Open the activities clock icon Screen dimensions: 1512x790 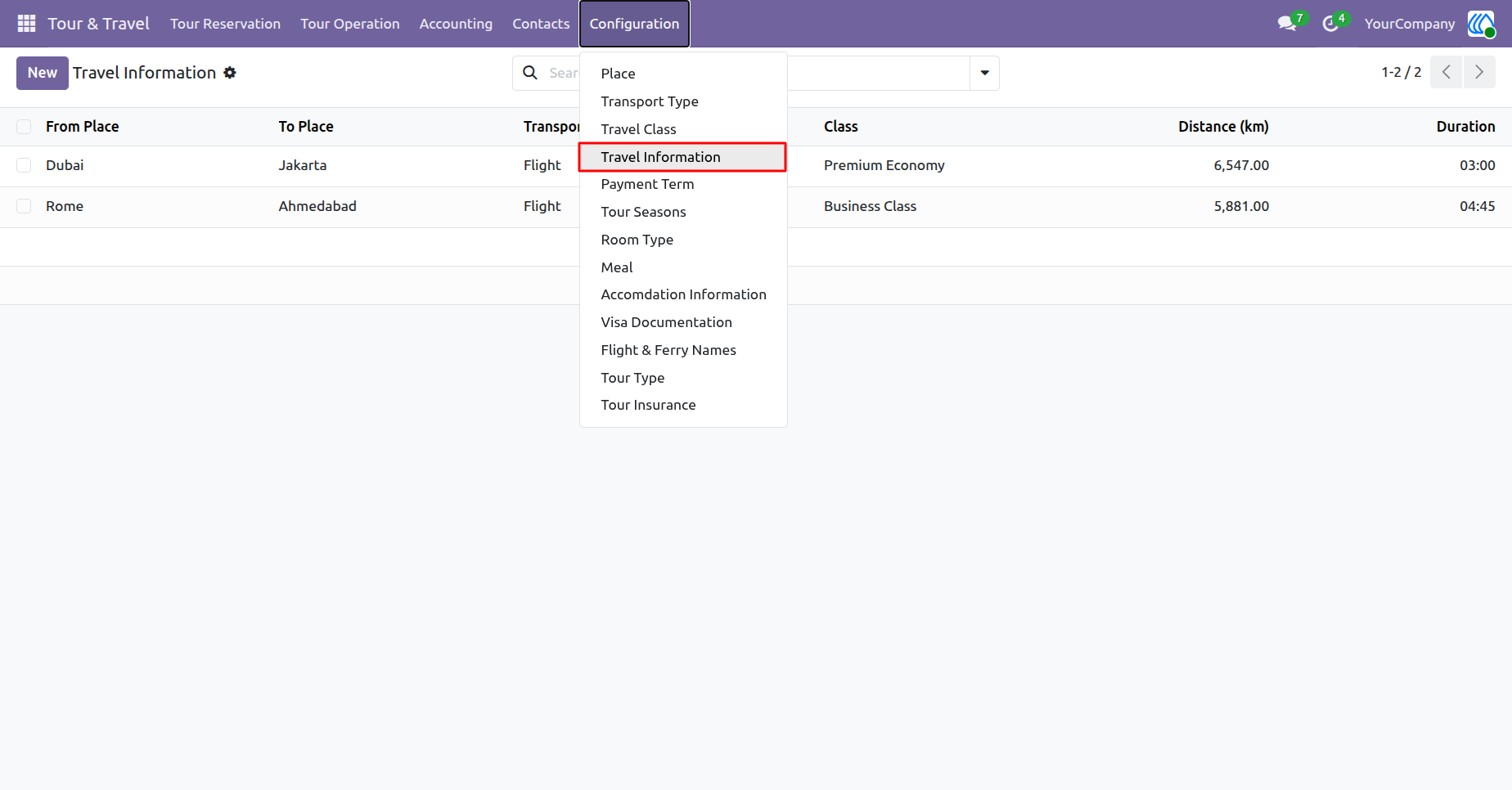click(x=1330, y=24)
